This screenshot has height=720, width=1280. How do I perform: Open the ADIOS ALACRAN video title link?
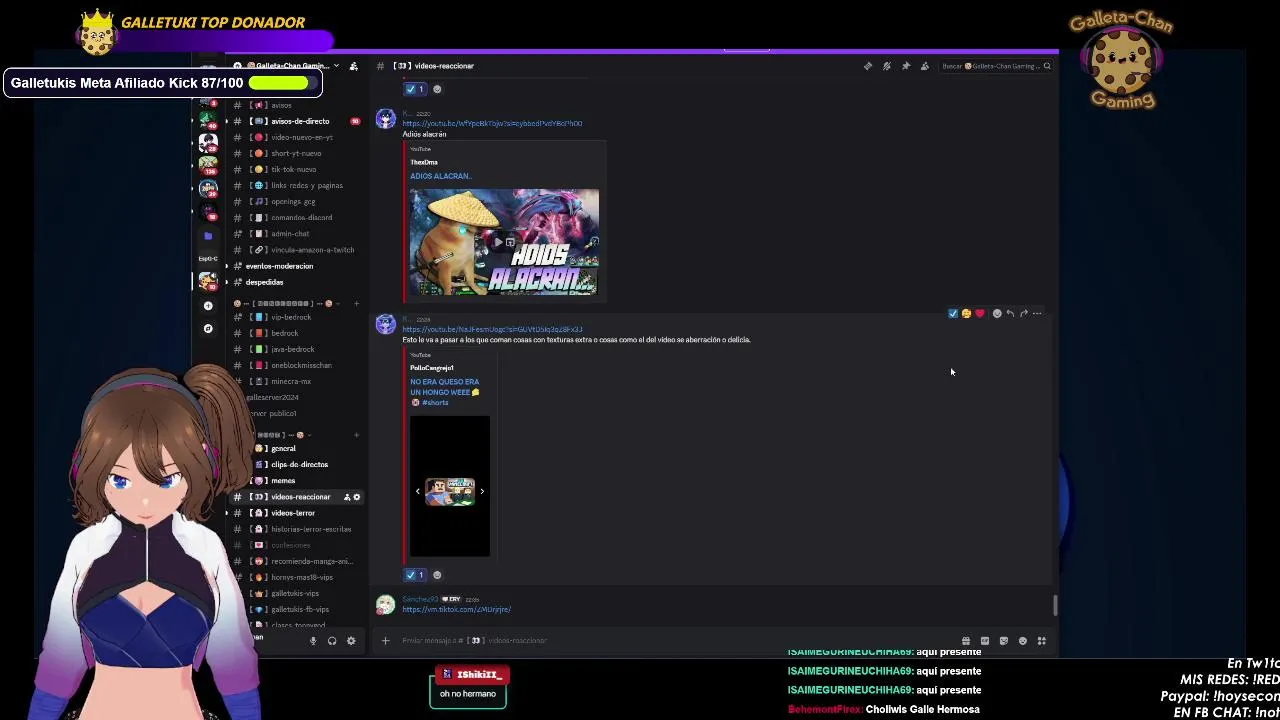coord(440,176)
